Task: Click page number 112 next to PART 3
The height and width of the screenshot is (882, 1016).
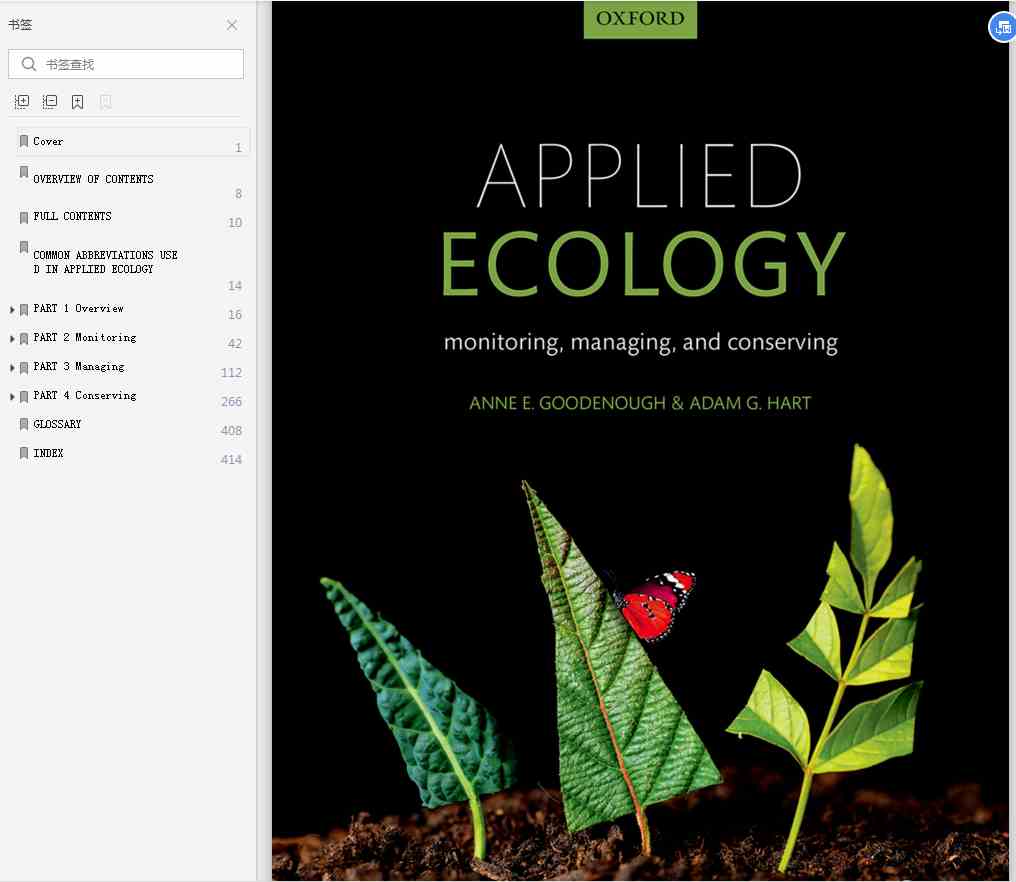Action: pyautogui.click(x=231, y=373)
